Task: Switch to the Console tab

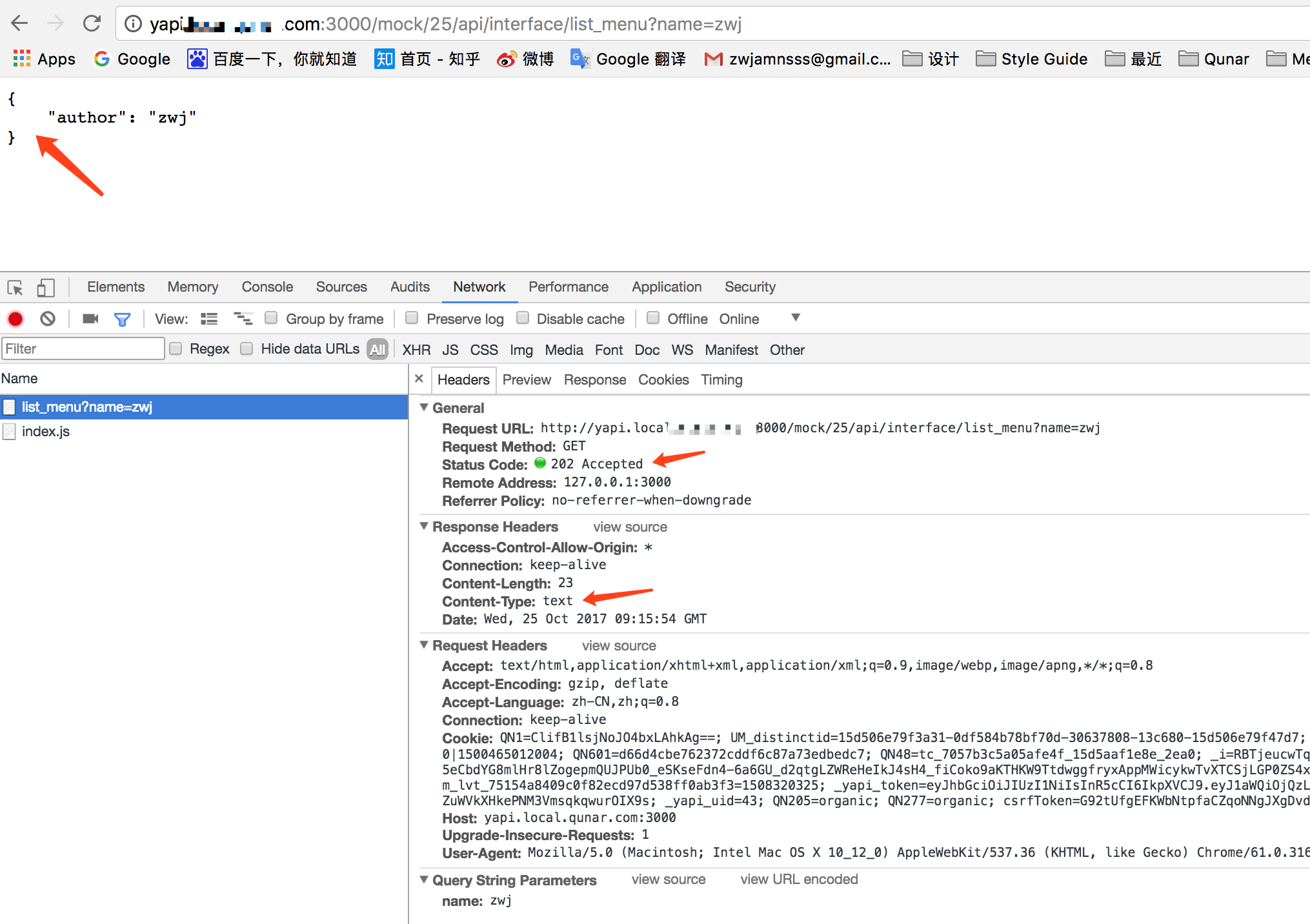Action: click(267, 287)
